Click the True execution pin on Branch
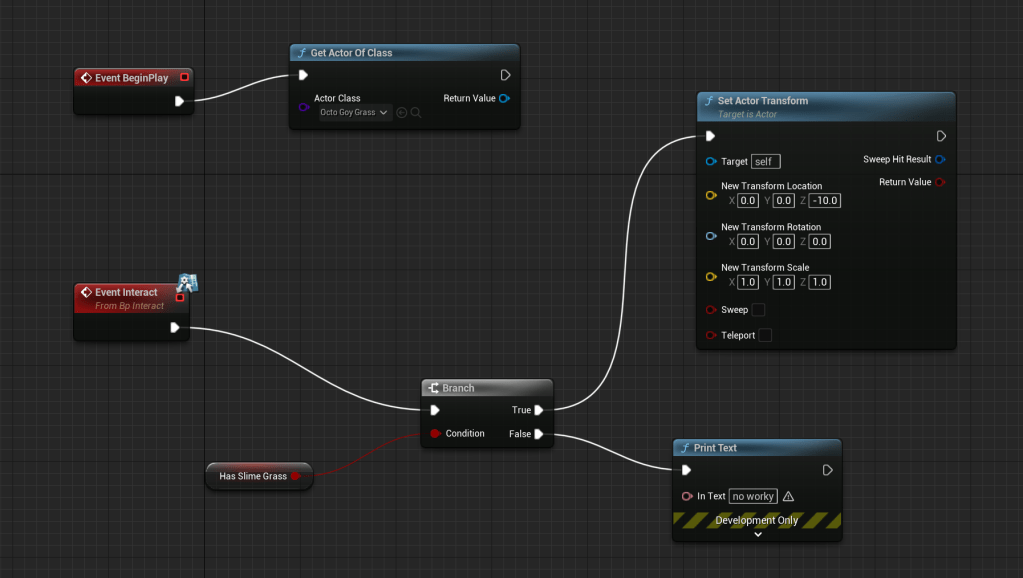The width and height of the screenshot is (1023, 578). (539, 409)
